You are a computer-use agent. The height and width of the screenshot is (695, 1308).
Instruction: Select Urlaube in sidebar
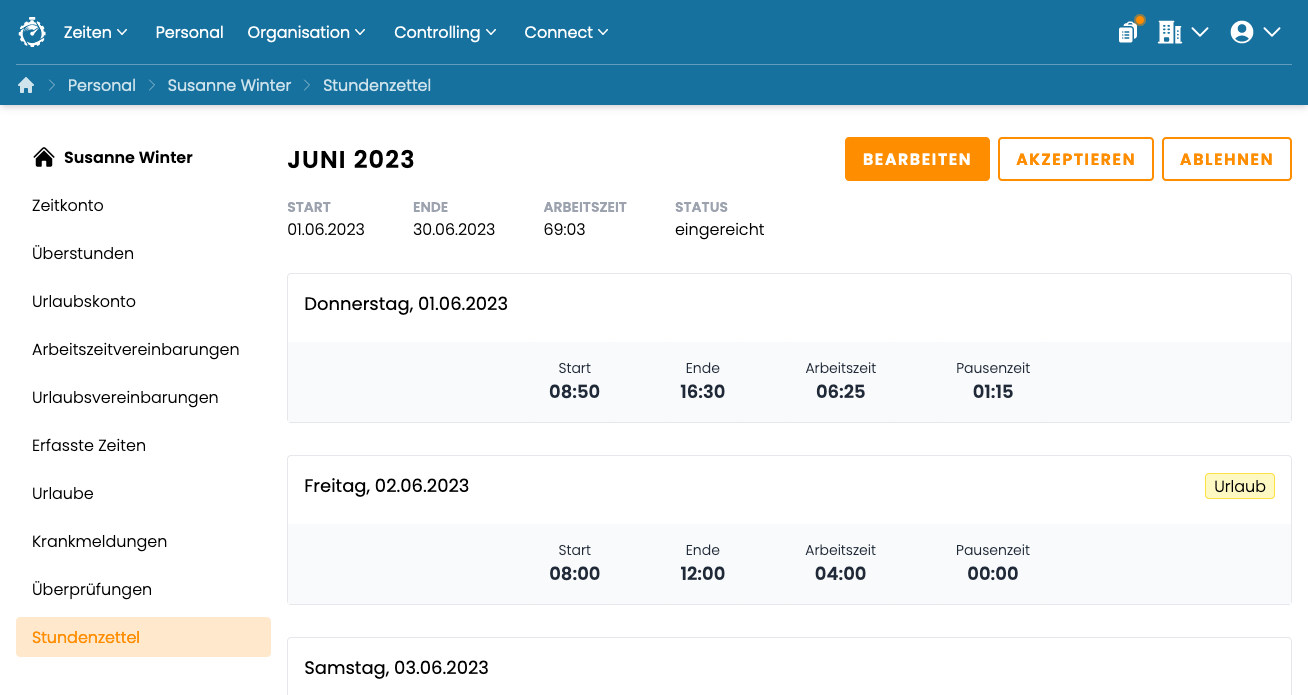(x=143, y=493)
